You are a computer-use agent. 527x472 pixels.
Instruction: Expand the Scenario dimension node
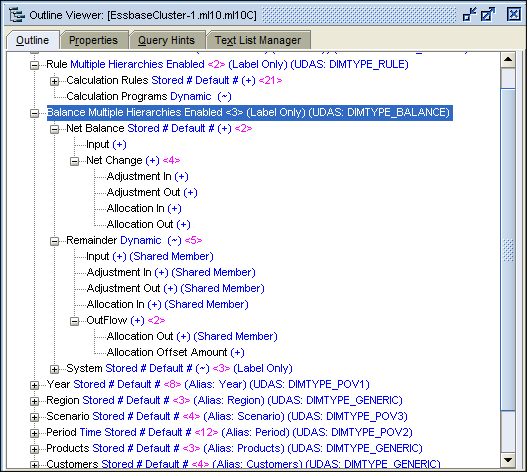[x=34, y=417]
